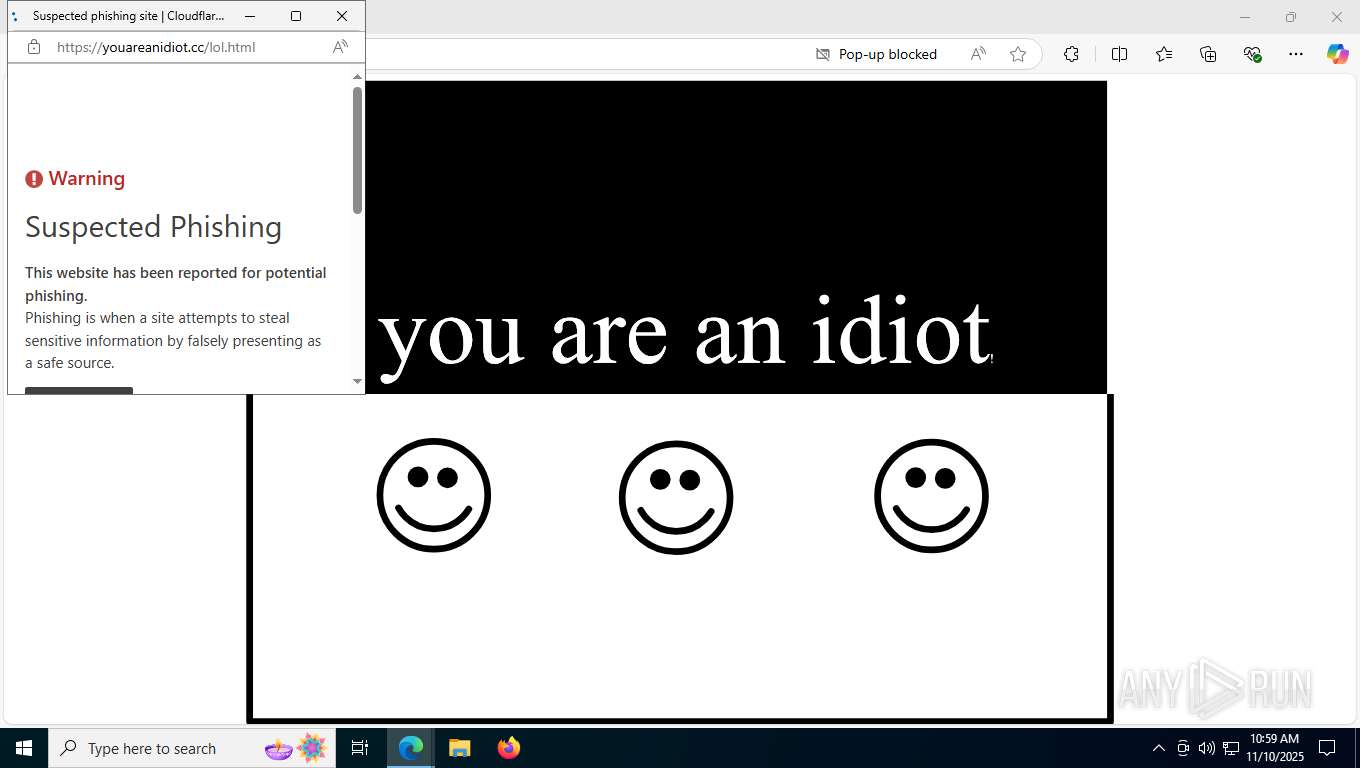Show hidden tray icons chevron
Image resolution: width=1360 pixels, height=768 pixels.
click(1159, 748)
